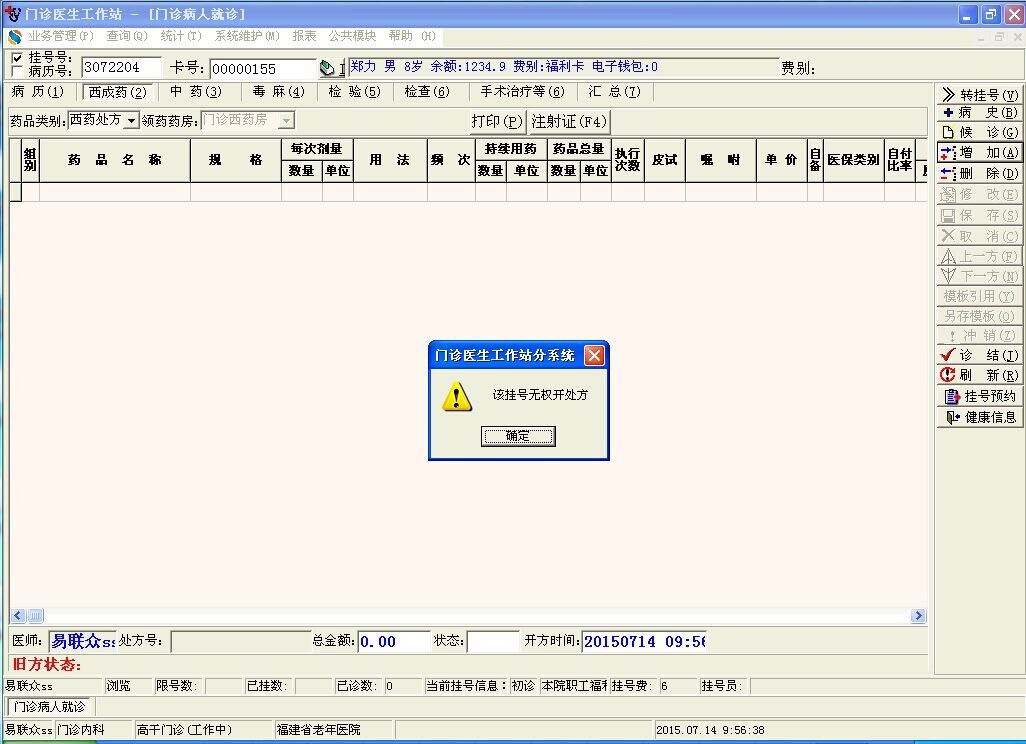Click the yellow warning icon in the dialog
The height and width of the screenshot is (744, 1026).
pyautogui.click(x=457, y=397)
